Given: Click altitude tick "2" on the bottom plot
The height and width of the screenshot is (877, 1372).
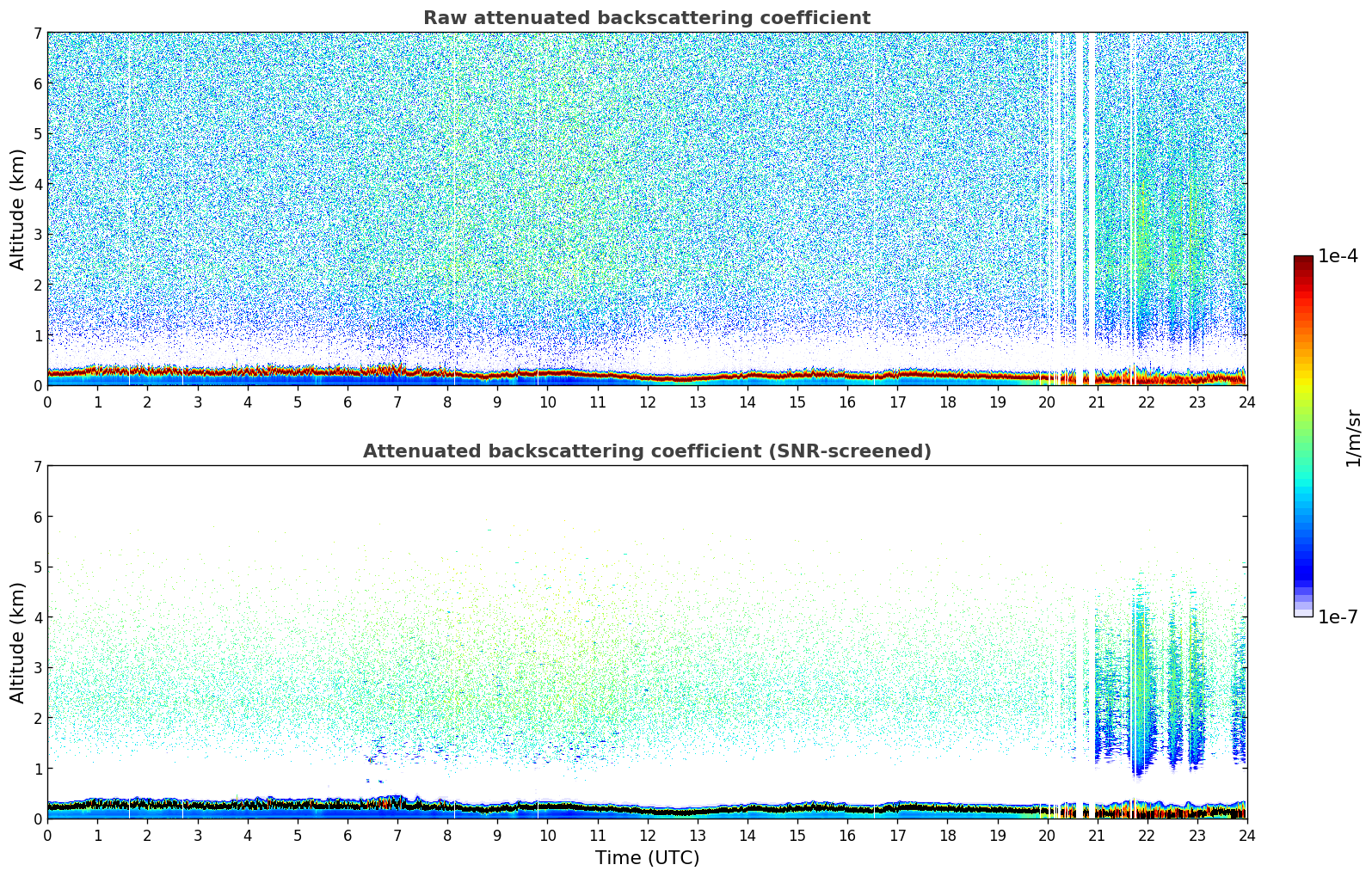Looking at the screenshot, I should coord(38,718).
